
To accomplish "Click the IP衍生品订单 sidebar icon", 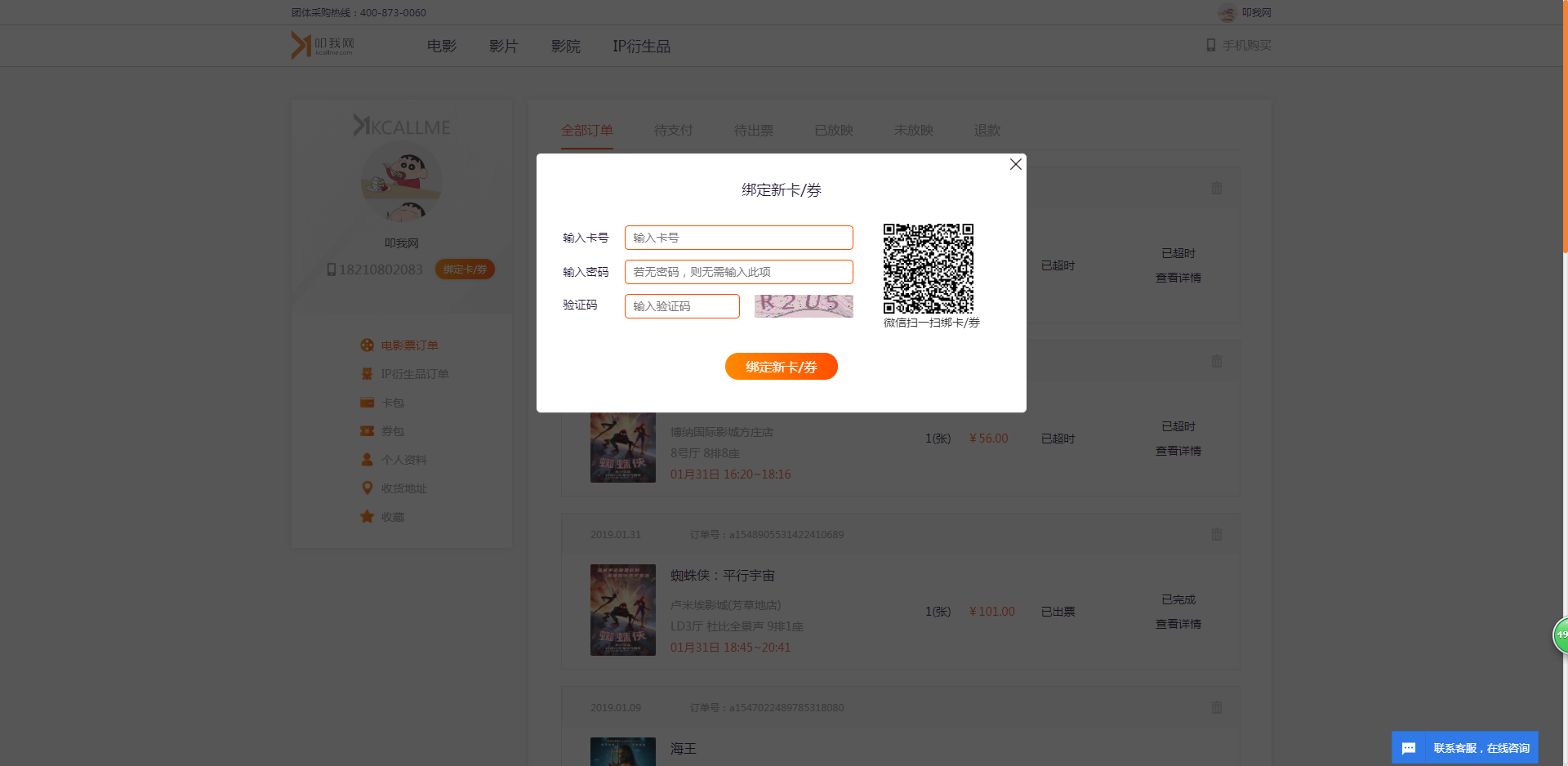I will (x=367, y=374).
